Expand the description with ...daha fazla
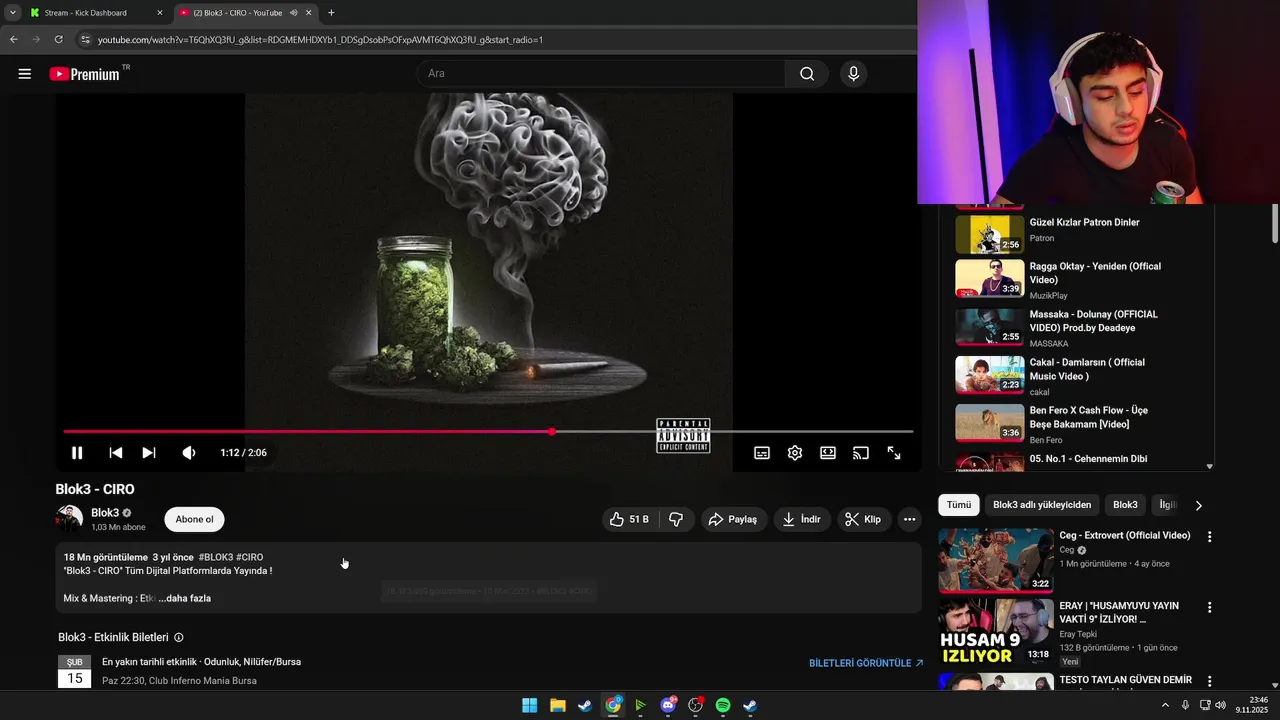The image size is (1280, 720). click(x=185, y=598)
